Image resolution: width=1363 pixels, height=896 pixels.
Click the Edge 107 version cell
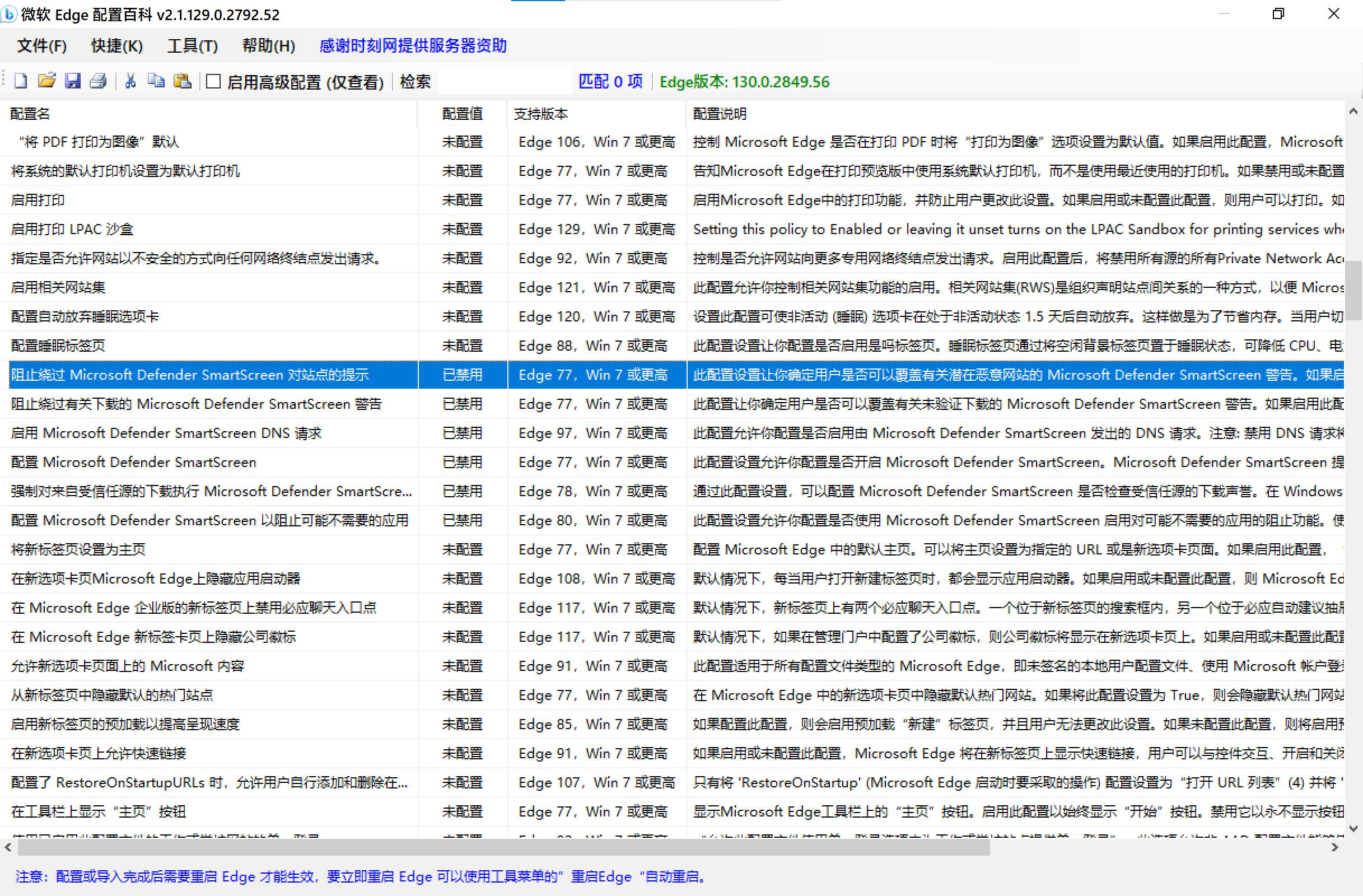(597, 783)
